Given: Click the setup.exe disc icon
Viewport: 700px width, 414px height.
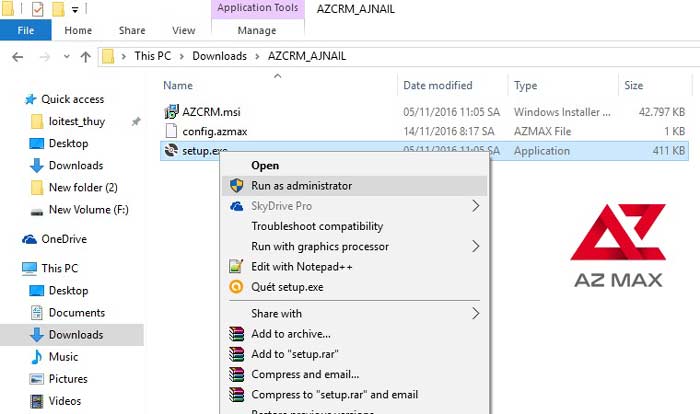Looking at the screenshot, I should (x=171, y=151).
